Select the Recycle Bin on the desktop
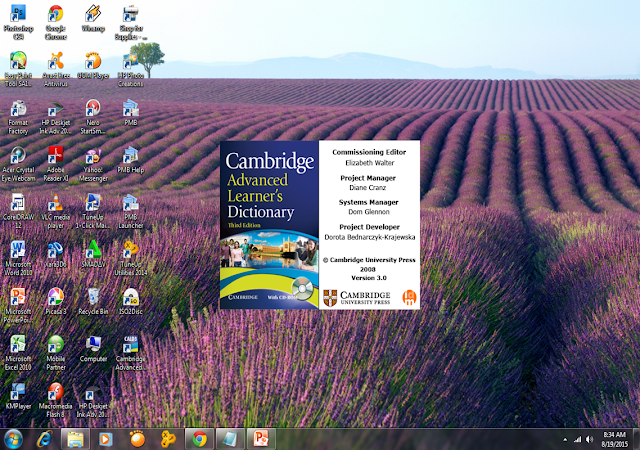 coord(93,302)
